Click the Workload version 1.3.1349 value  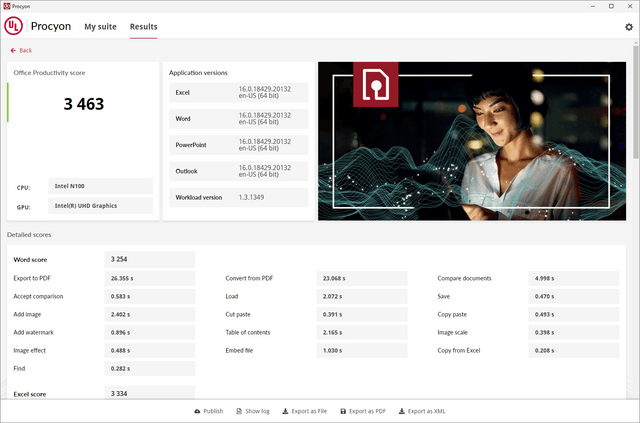click(x=251, y=197)
